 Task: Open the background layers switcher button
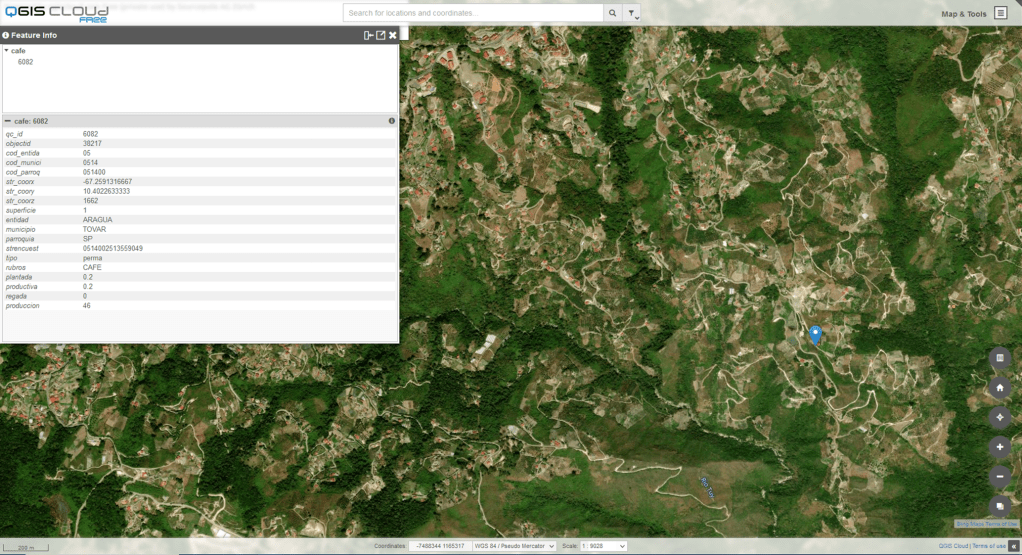coord(999,506)
